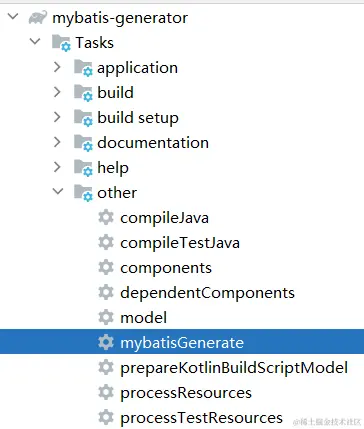Click the gear icon beside mybatisGenerate

[x=106, y=342]
